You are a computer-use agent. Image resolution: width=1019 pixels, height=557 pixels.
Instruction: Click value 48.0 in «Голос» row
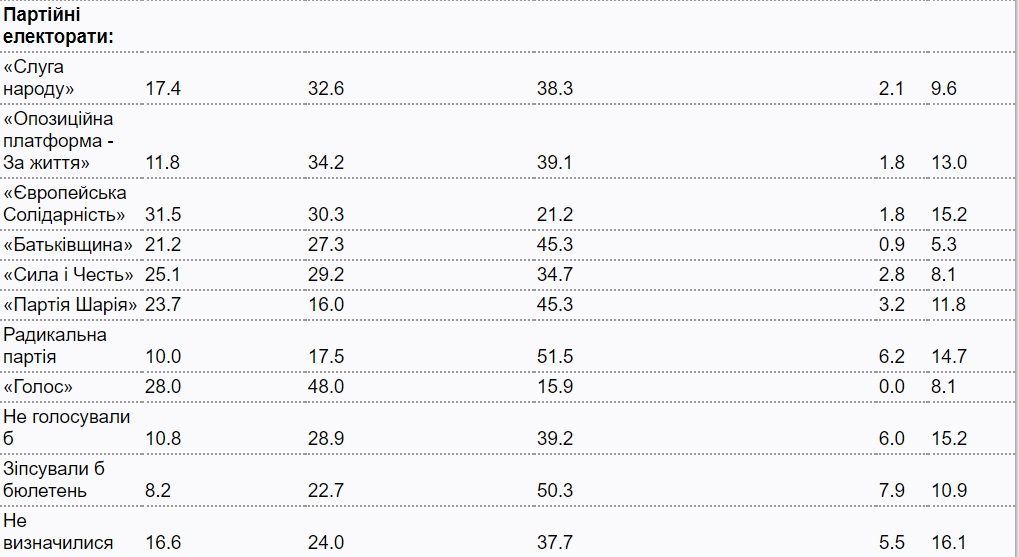[326, 386]
